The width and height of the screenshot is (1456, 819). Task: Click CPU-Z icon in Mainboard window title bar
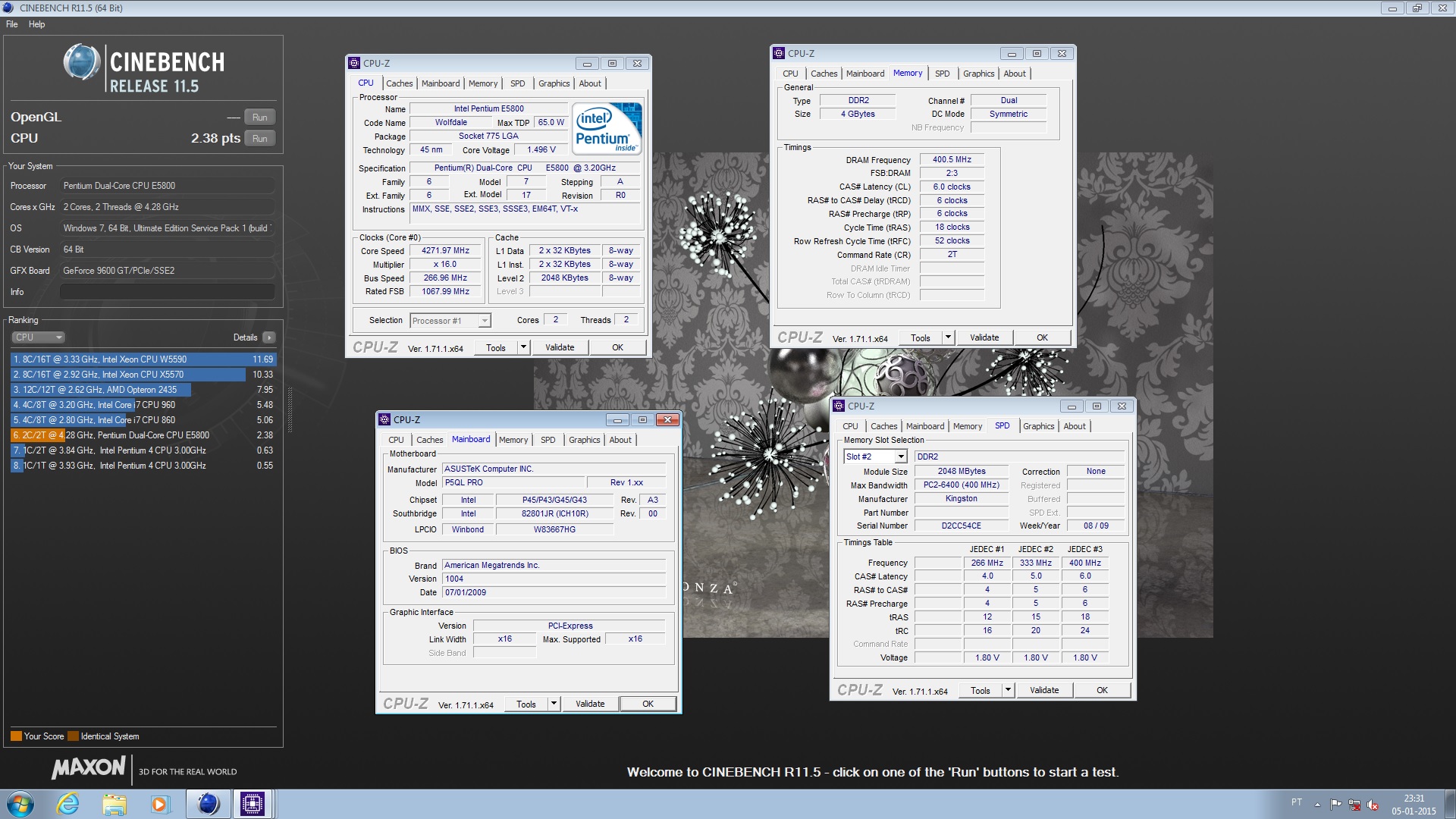384,419
